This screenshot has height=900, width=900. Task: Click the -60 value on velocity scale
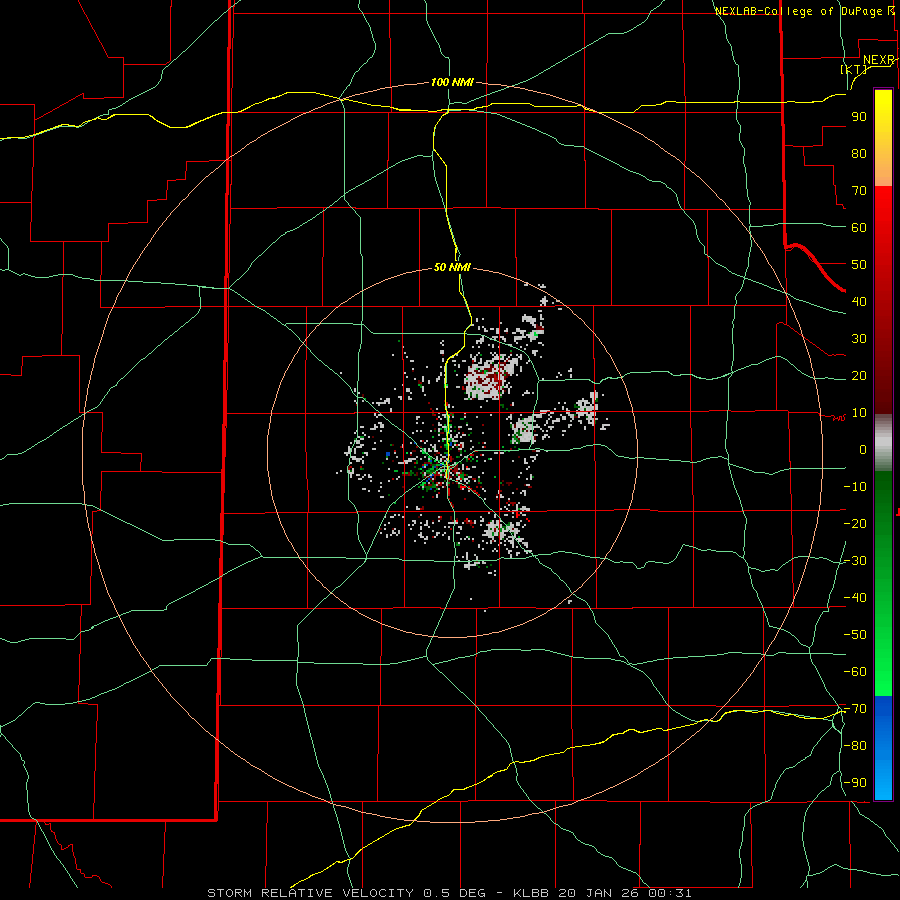(x=855, y=672)
